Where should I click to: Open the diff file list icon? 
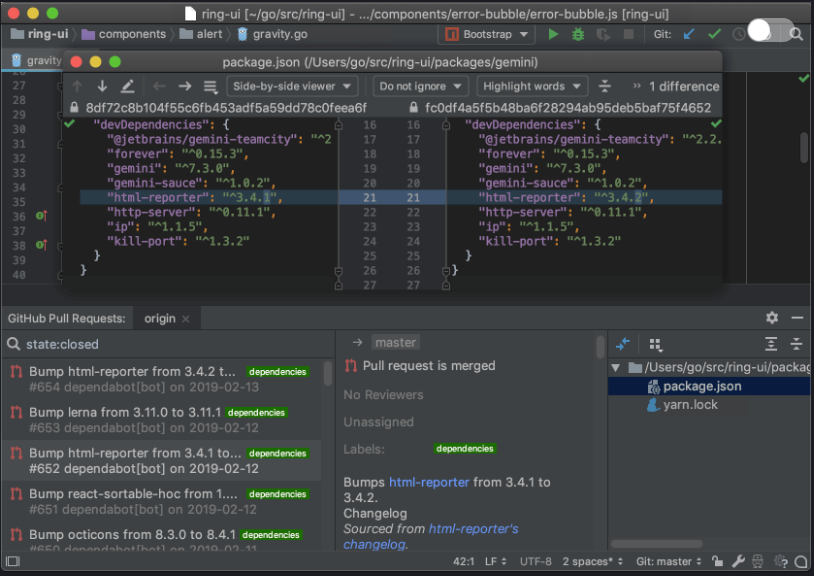210,86
